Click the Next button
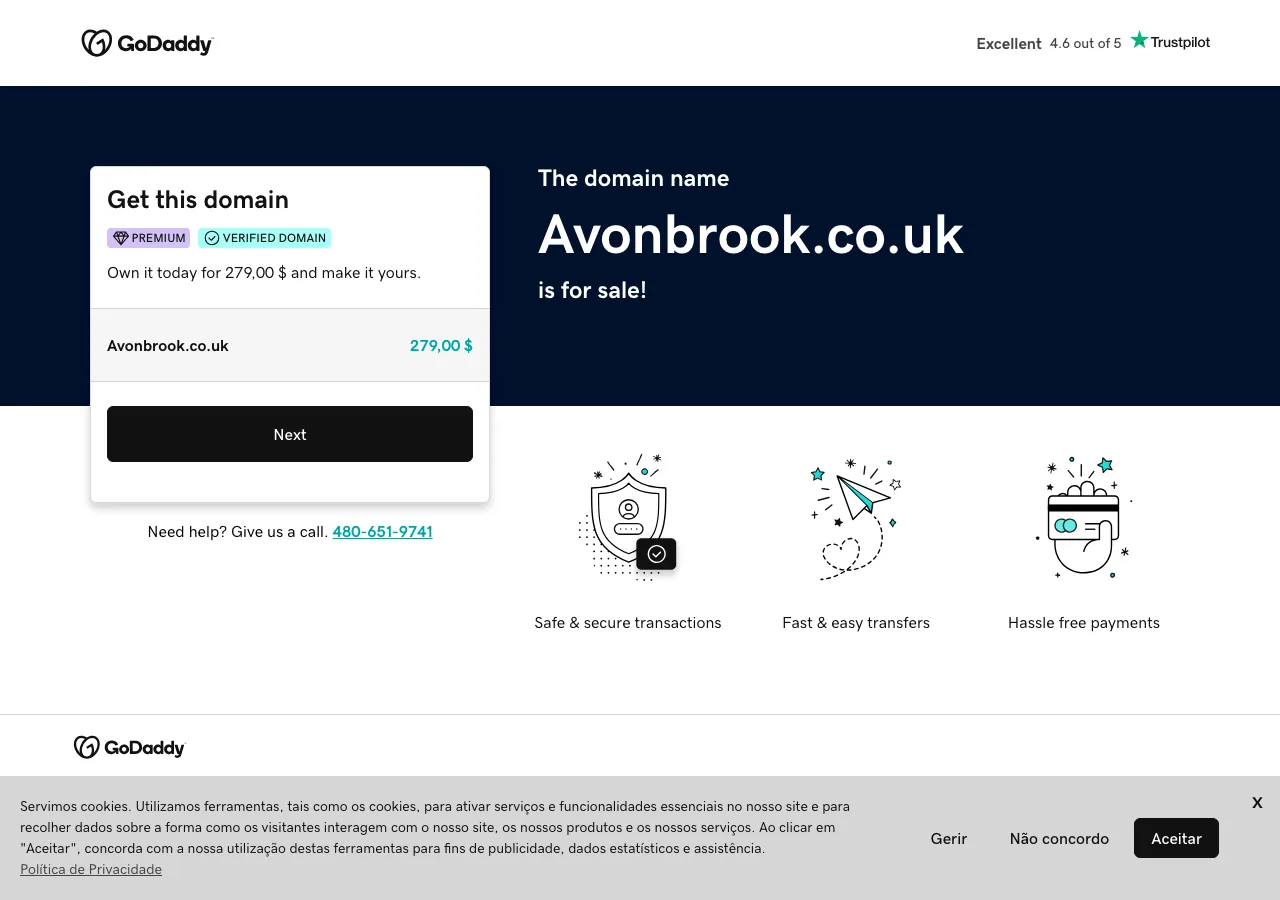Image resolution: width=1280 pixels, height=900 pixels. [290, 434]
